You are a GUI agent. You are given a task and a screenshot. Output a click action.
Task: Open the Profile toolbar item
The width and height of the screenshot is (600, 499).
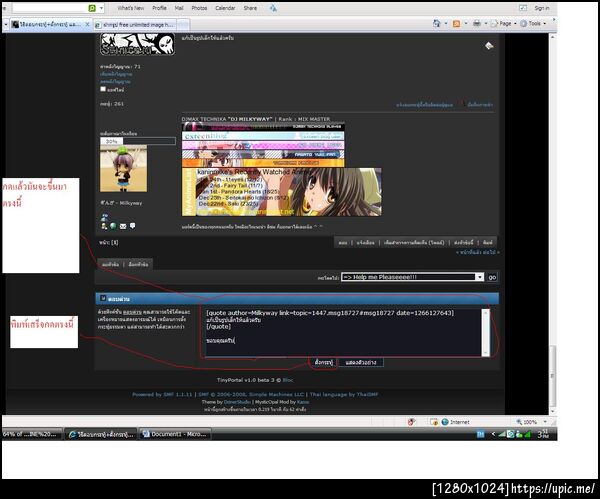point(159,8)
